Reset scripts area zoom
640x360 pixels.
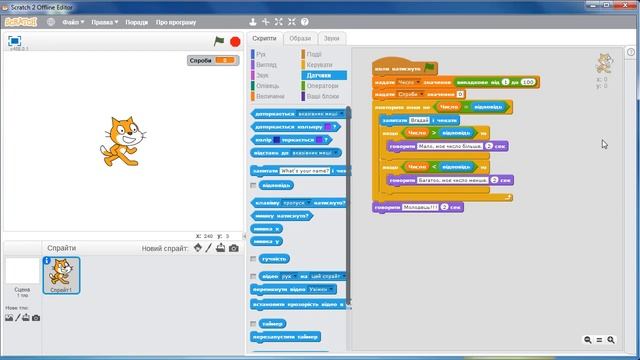point(599,340)
